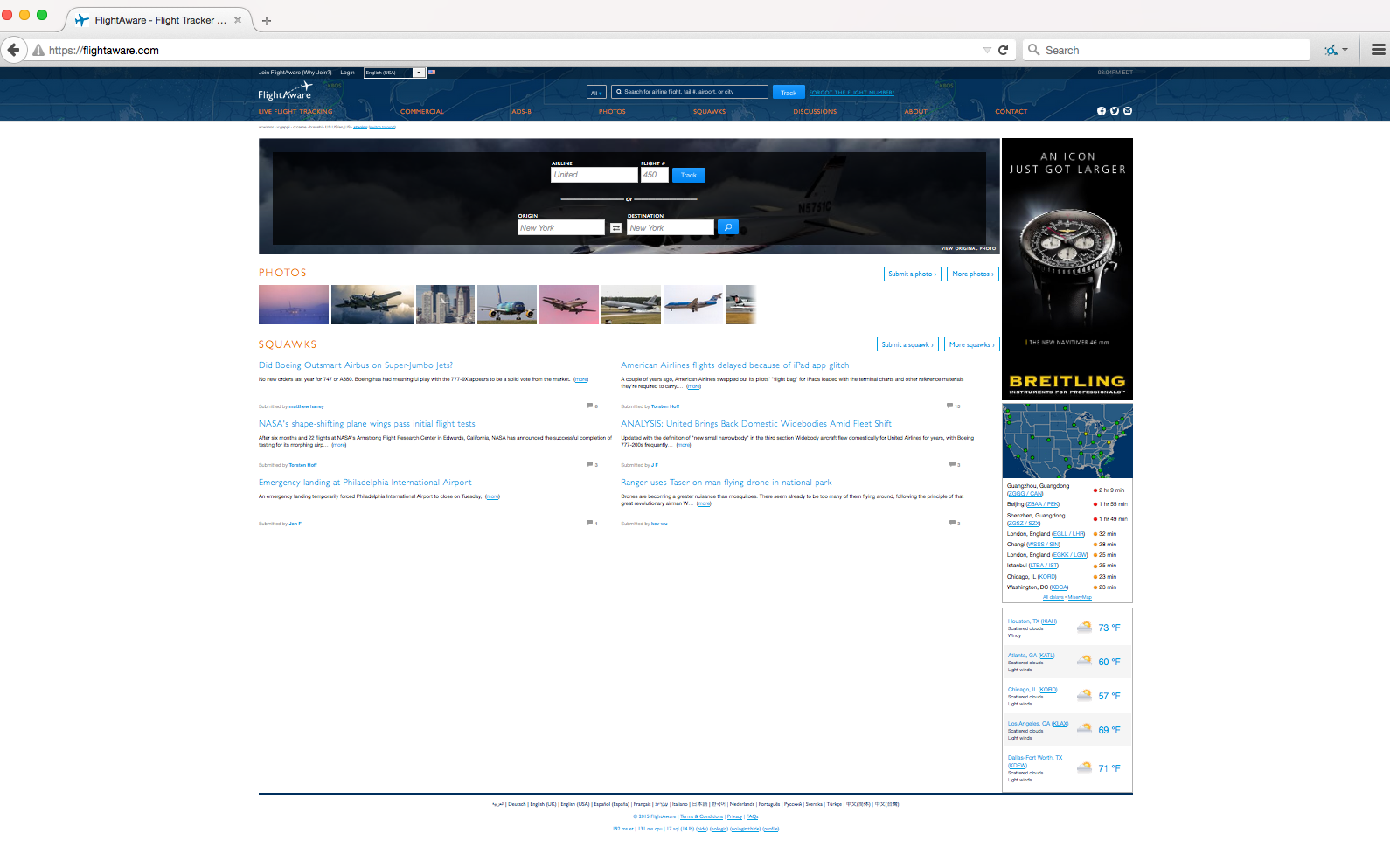Click 'More photos' button
This screenshot has width=1390, height=868.
[973, 274]
